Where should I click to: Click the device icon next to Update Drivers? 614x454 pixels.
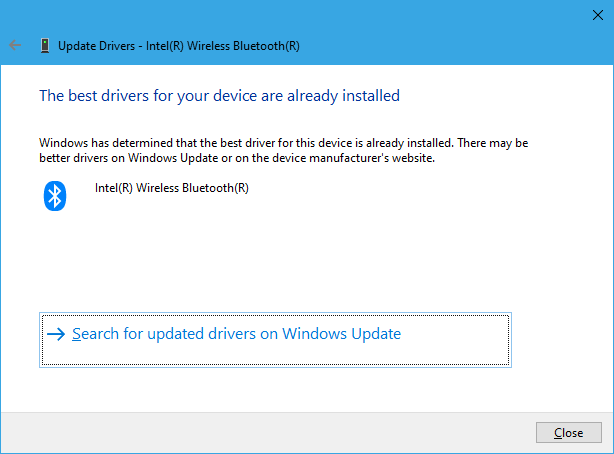point(45,45)
